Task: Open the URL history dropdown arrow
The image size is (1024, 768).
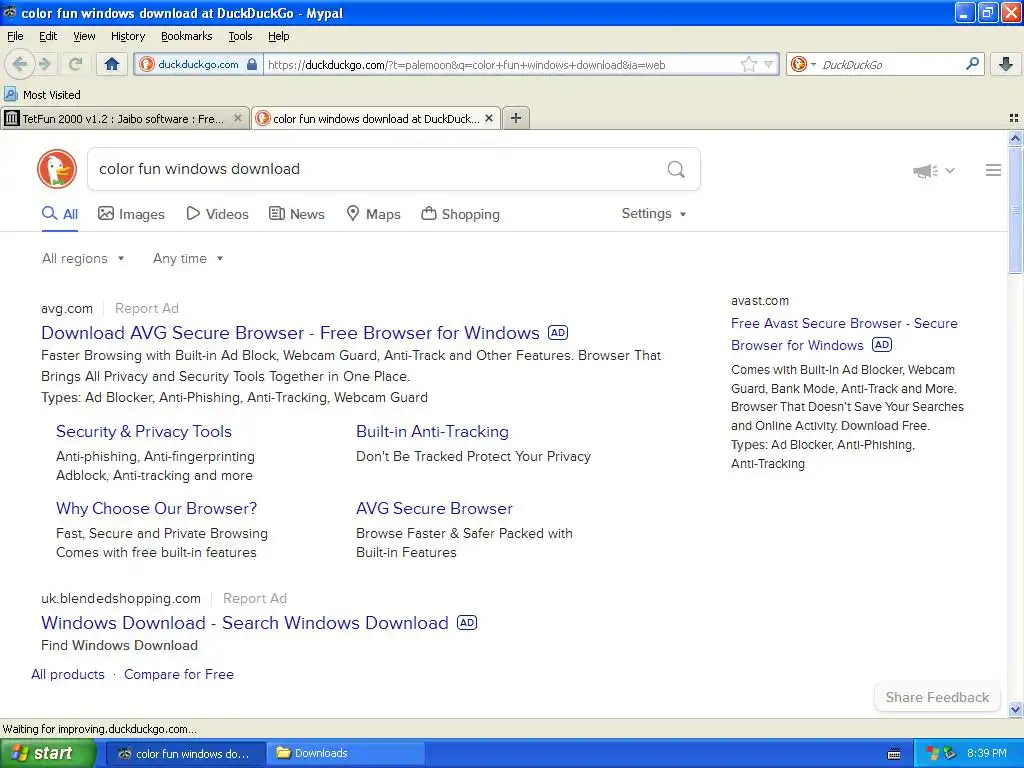Action: click(769, 64)
